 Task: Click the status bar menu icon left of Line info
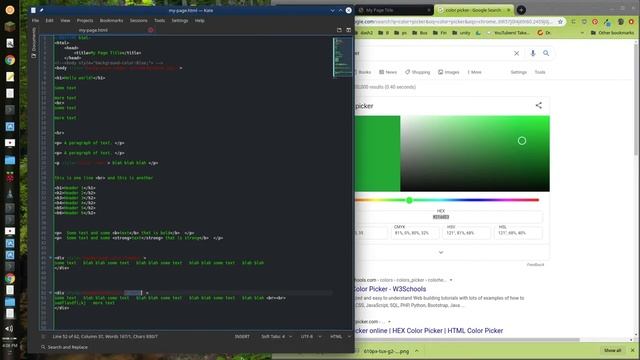coord(43,337)
